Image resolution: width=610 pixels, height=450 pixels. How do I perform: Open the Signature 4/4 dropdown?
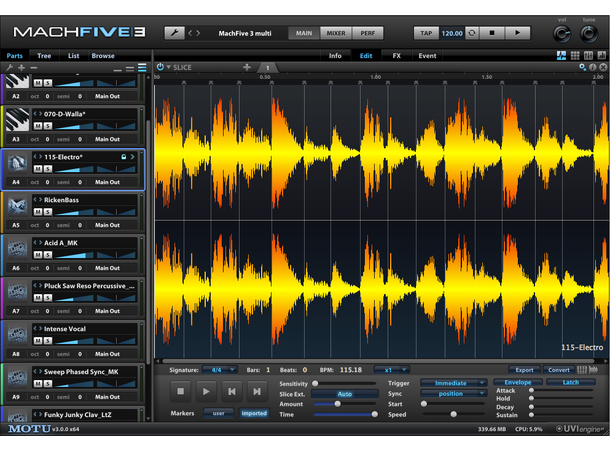coord(219,370)
